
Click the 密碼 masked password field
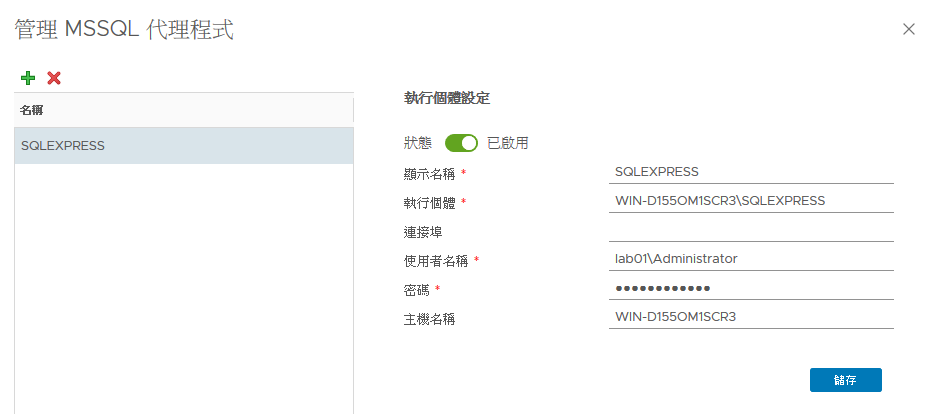click(751, 288)
